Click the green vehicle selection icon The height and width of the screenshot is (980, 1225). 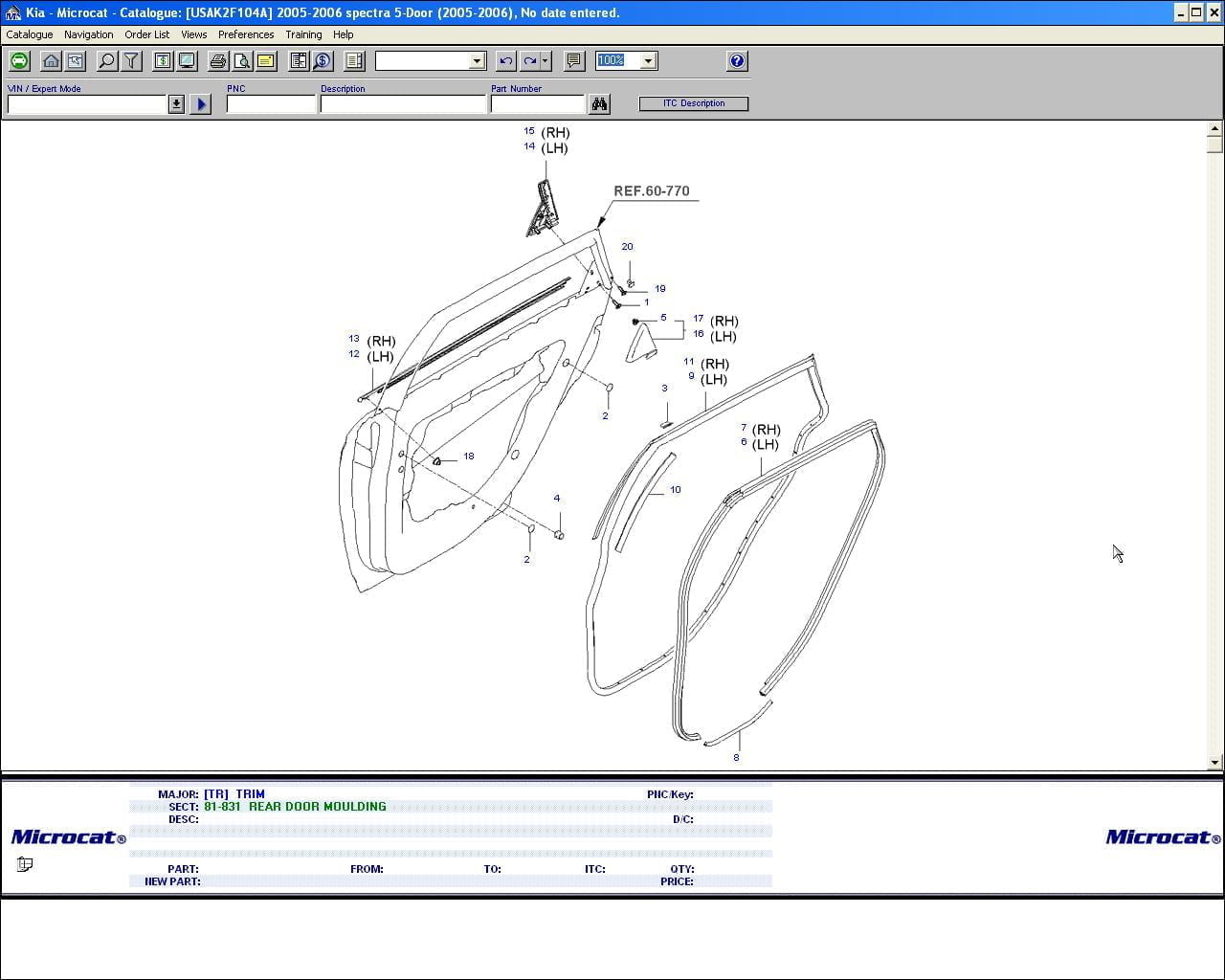point(19,61)
